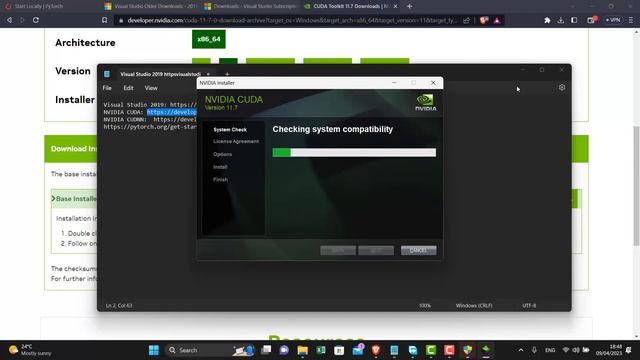Open Excel from taskbar

[321, 350]
